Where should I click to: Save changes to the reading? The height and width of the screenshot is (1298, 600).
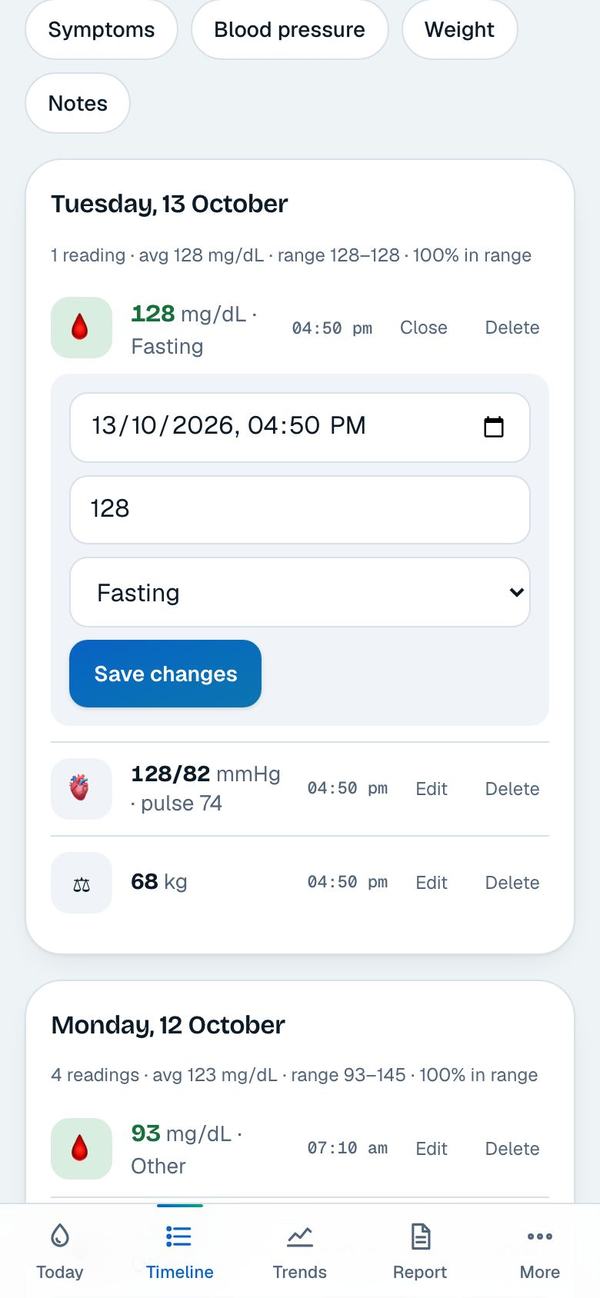[x=165, y=674]
